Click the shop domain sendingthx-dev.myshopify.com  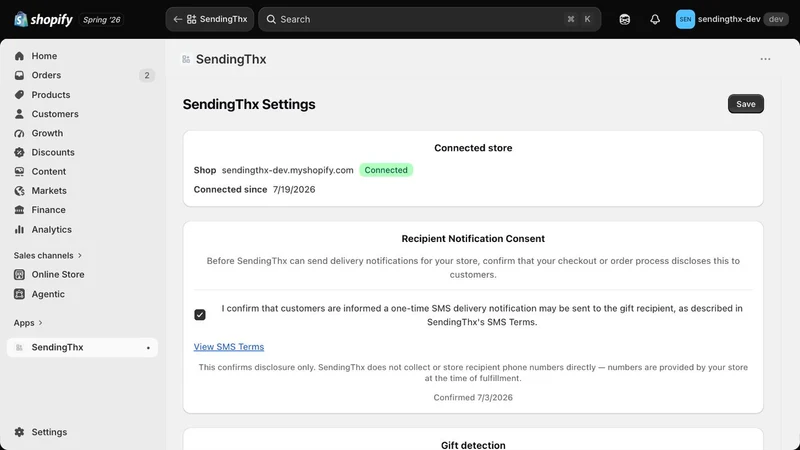[x=287, y=170]
